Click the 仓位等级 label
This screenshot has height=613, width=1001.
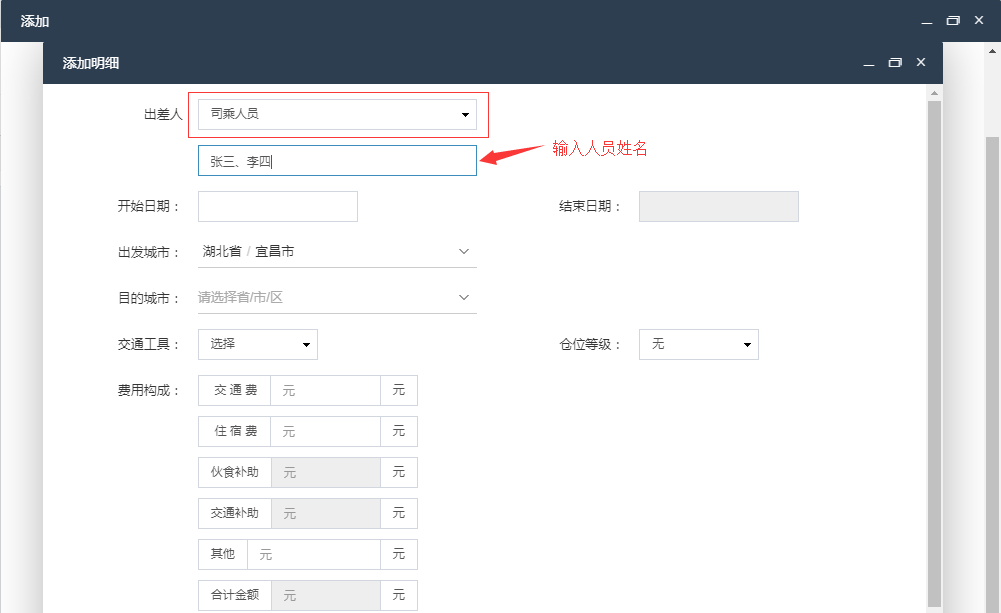[x=589, y=344]
